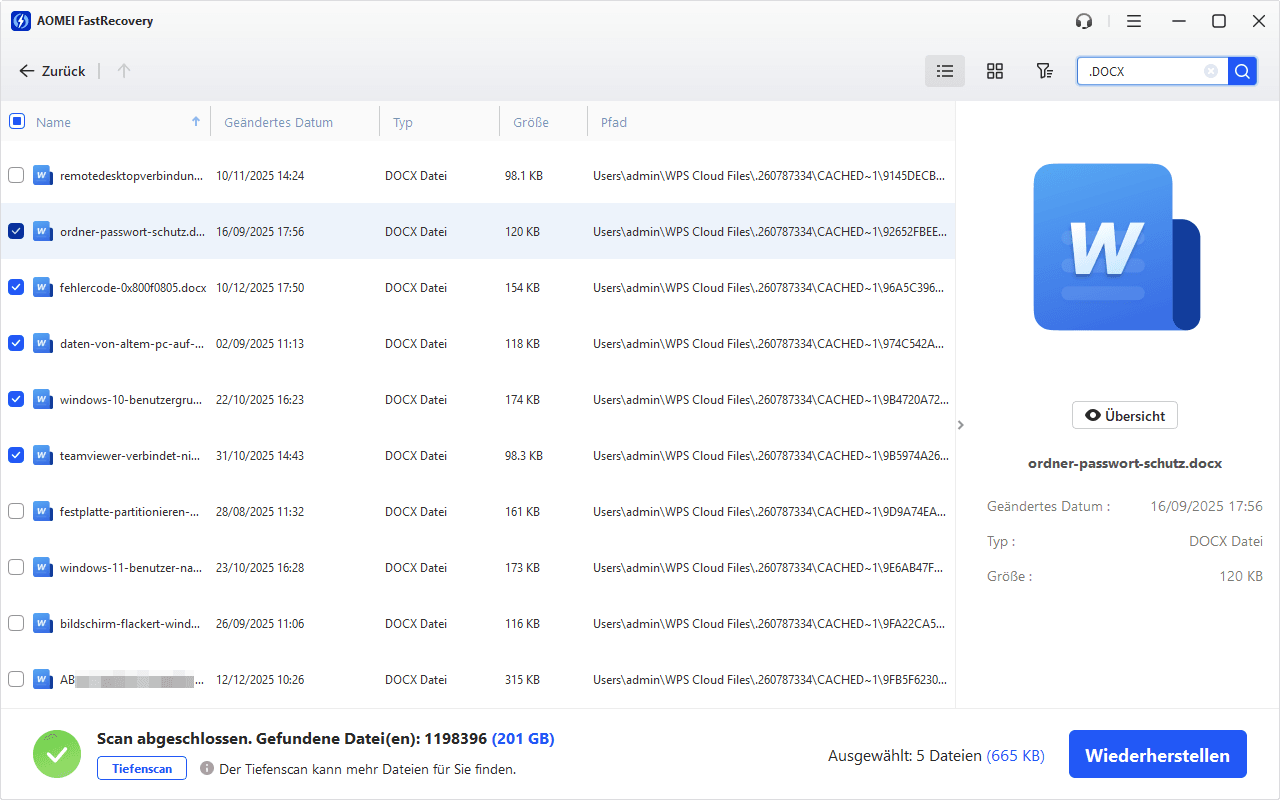This screenshot has width=1280, height=800.
Task: Collapse the preview panel with chevron
Action: click(961, 425)
